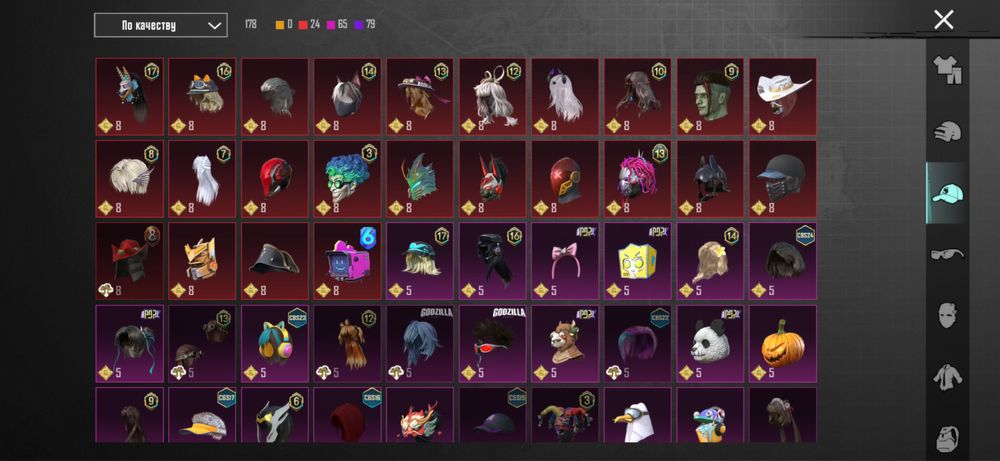Viewport: 1000px width, 461px height.
Task: Select the cap headwear category icon
Action: click(x=947, y=193)
